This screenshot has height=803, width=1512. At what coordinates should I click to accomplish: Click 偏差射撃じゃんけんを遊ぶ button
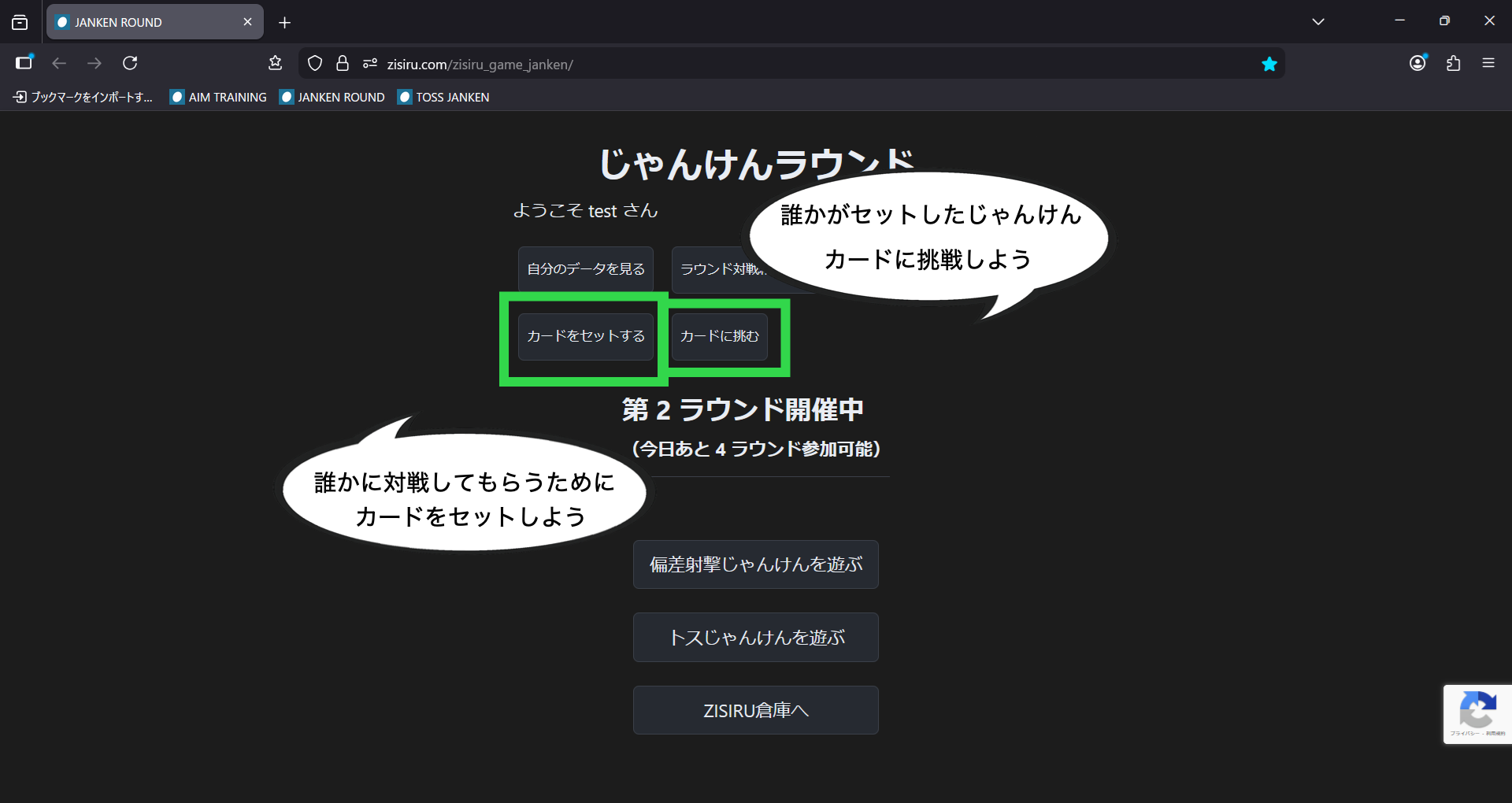point(755,564)
